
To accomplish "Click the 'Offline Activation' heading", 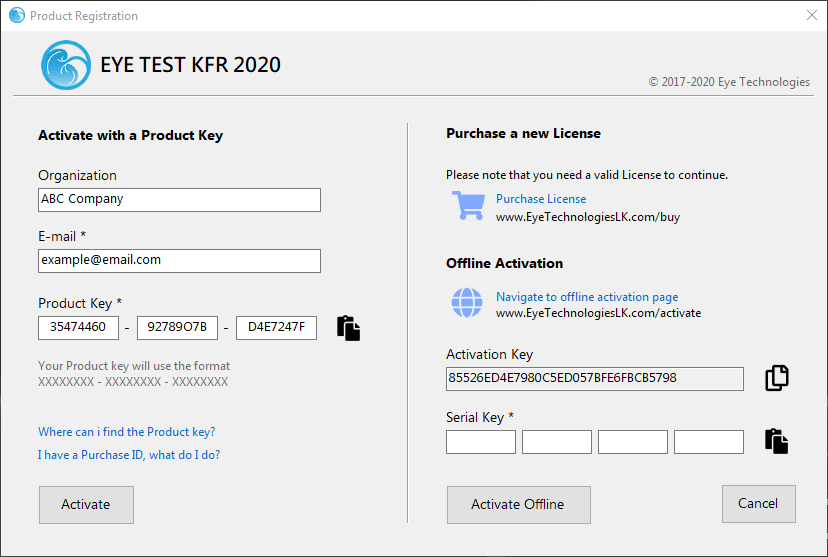I will [504, 263].
